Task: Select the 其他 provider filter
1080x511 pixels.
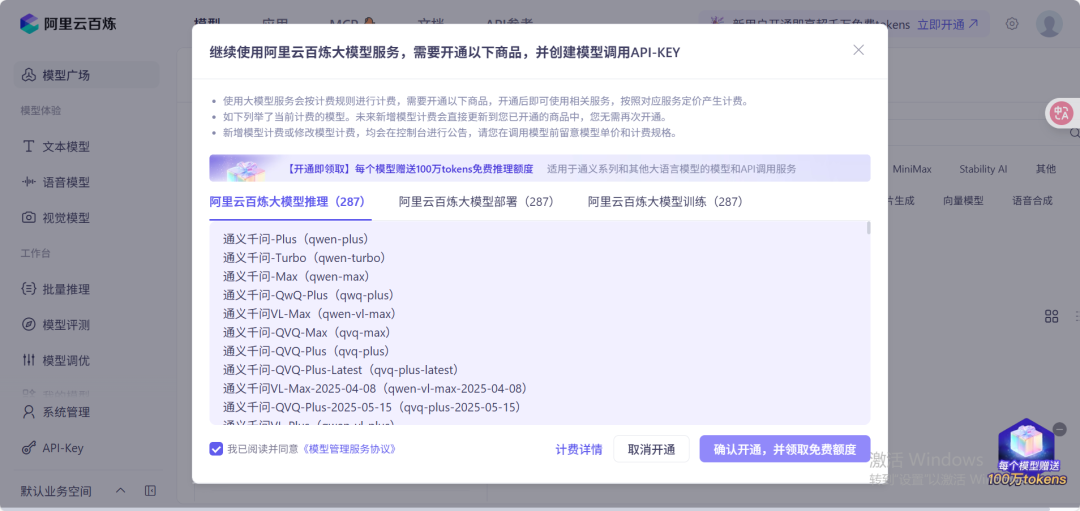Action: pyautogui.click(x=1046, y=169)
